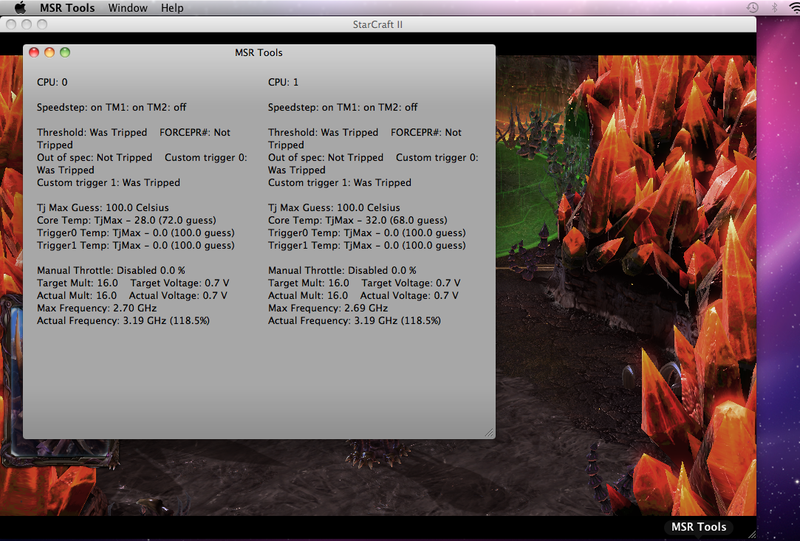
Task: Click 'Max Frequency: 2.69 GHz' text
Action: (x=328, y=308)
